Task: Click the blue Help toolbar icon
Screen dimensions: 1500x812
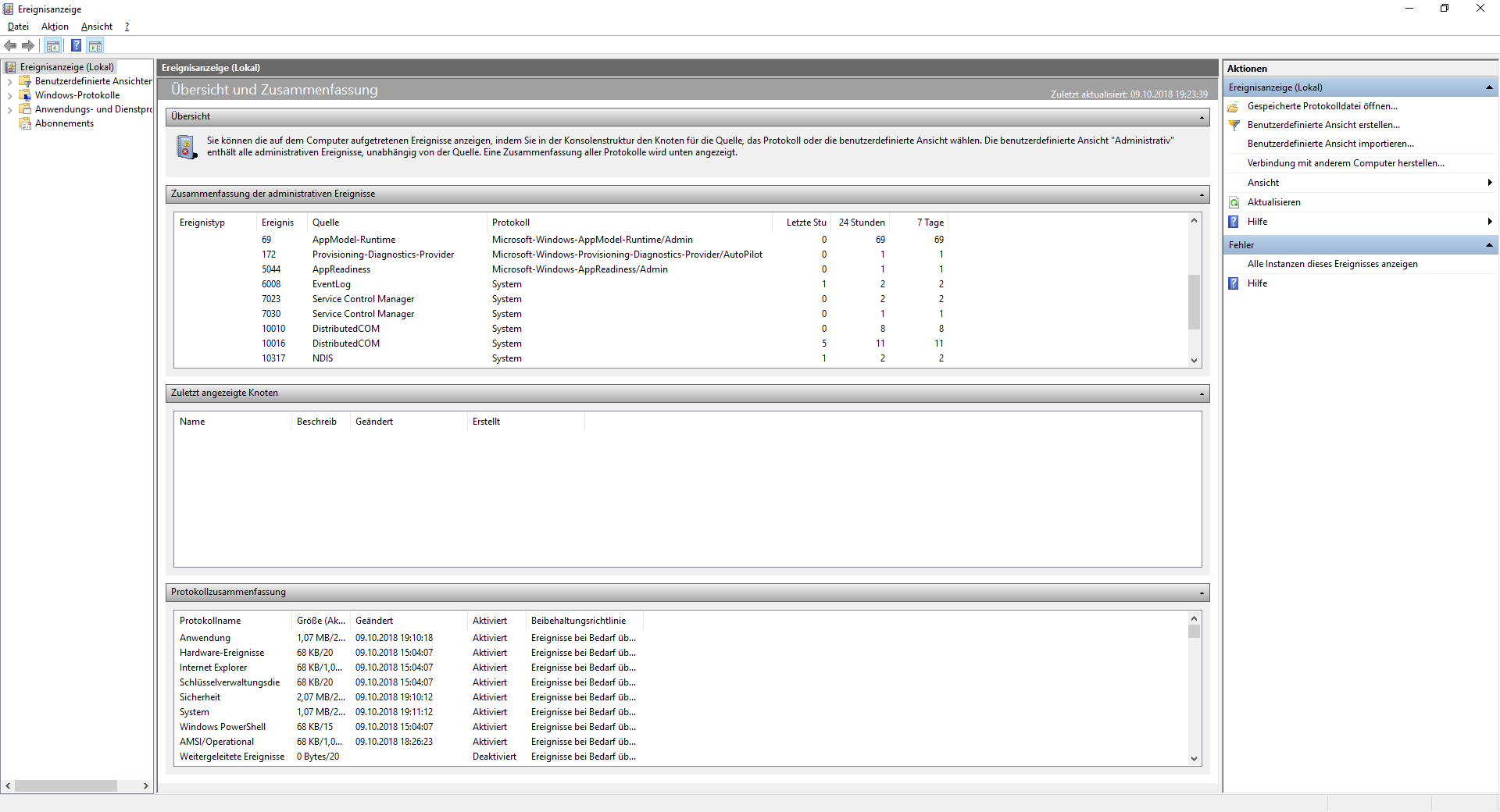Action: (76, 45)
